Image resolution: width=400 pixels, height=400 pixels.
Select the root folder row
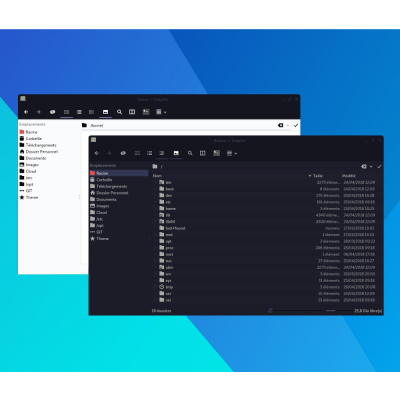267,254
